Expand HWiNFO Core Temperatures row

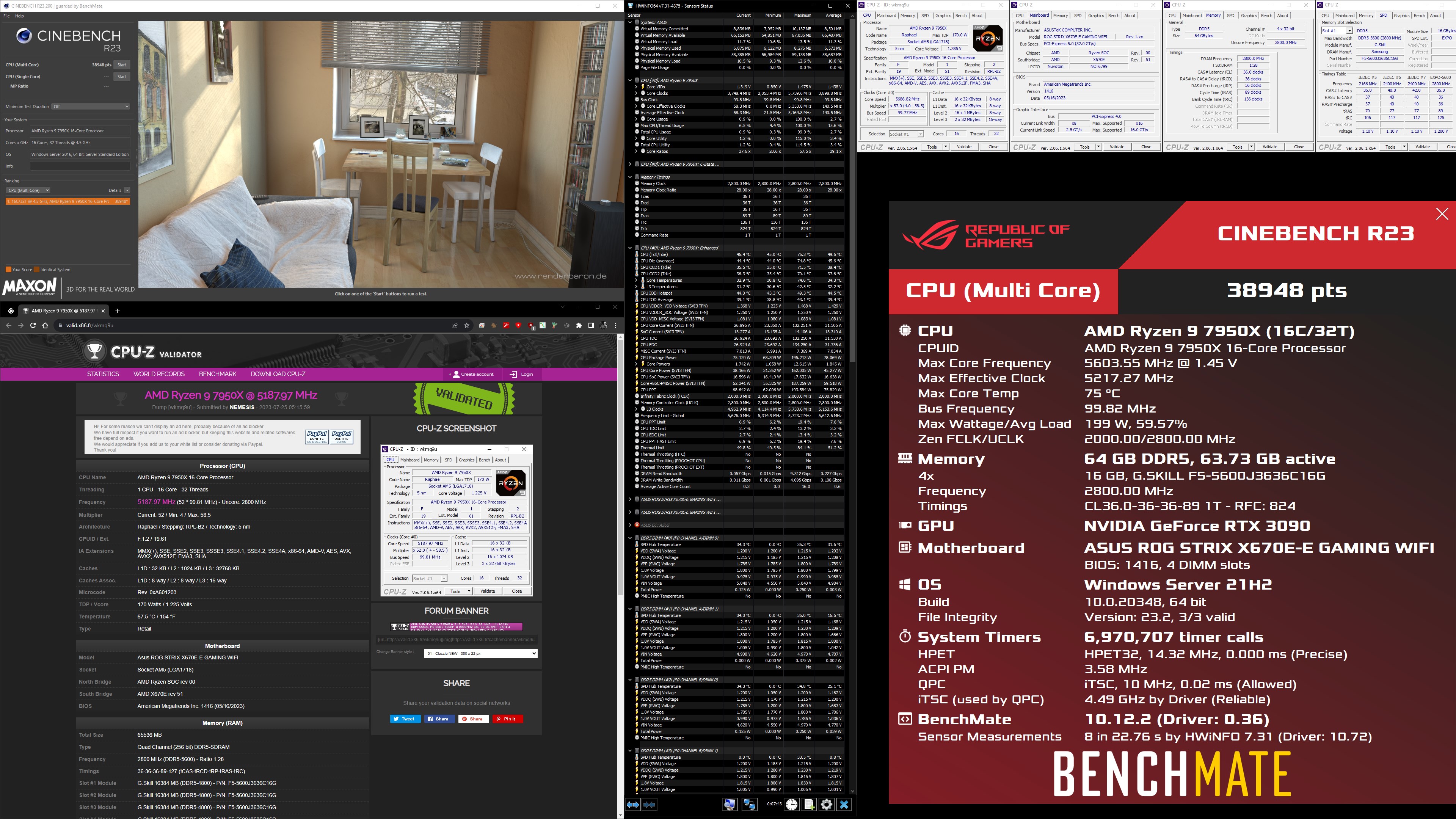[637, 280]
